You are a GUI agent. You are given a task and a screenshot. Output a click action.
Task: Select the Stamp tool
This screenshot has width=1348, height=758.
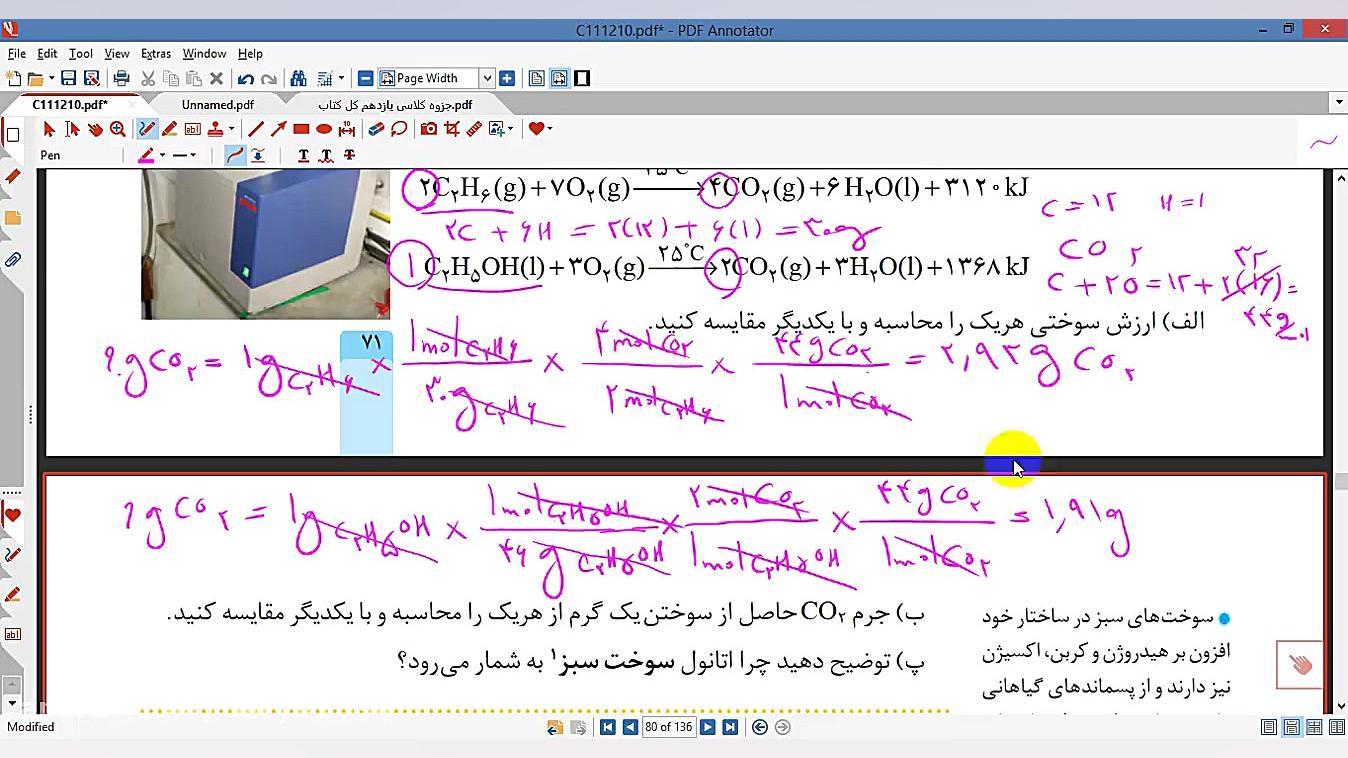215,129
